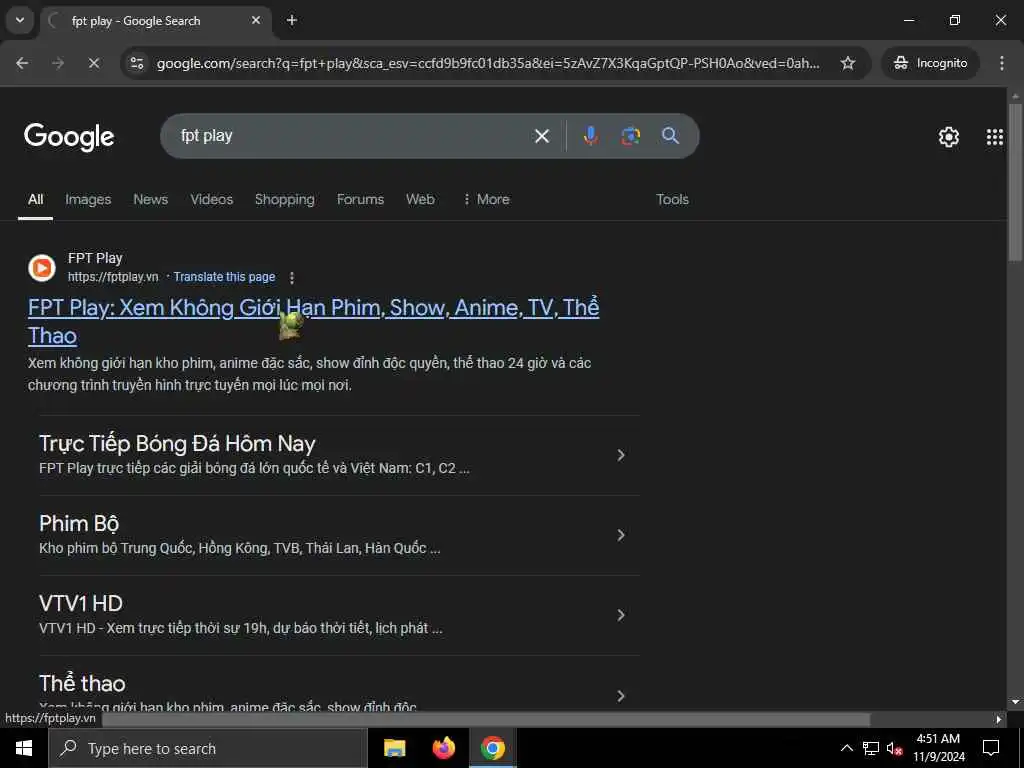Go back to previous page
This screenshot has height=768, width=1024.
22,63
